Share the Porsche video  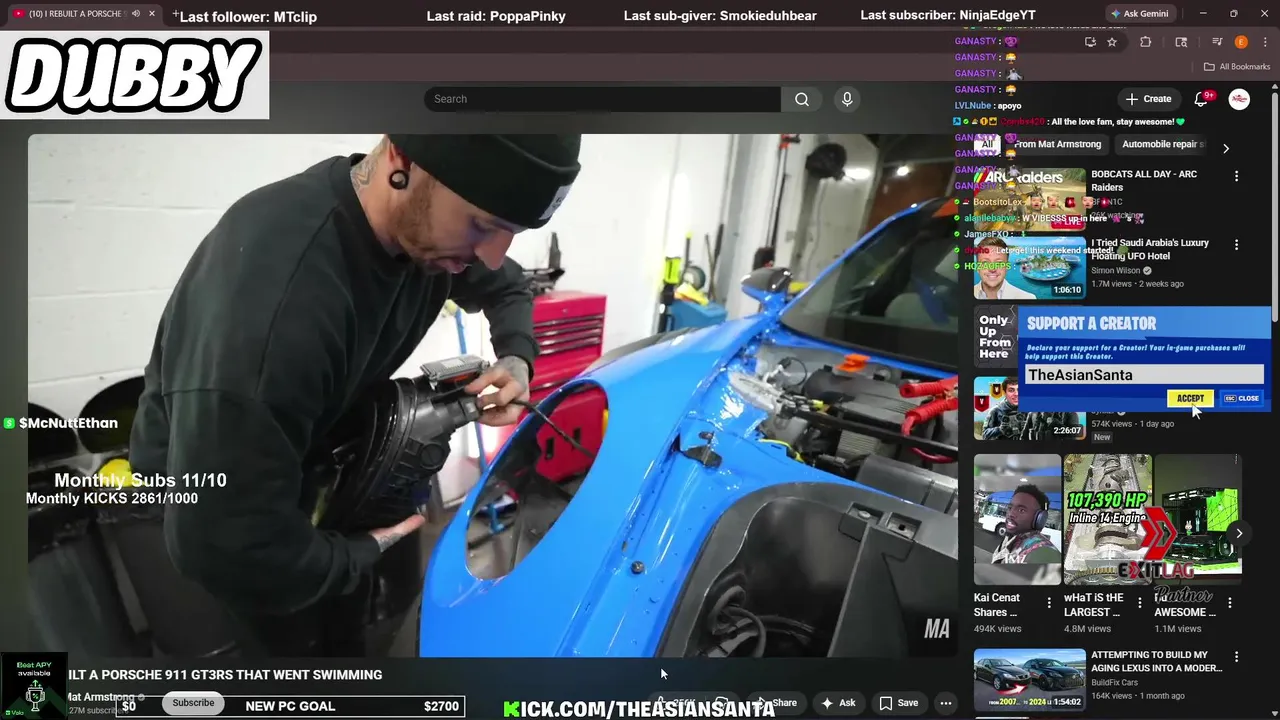[x=777, y=703]
